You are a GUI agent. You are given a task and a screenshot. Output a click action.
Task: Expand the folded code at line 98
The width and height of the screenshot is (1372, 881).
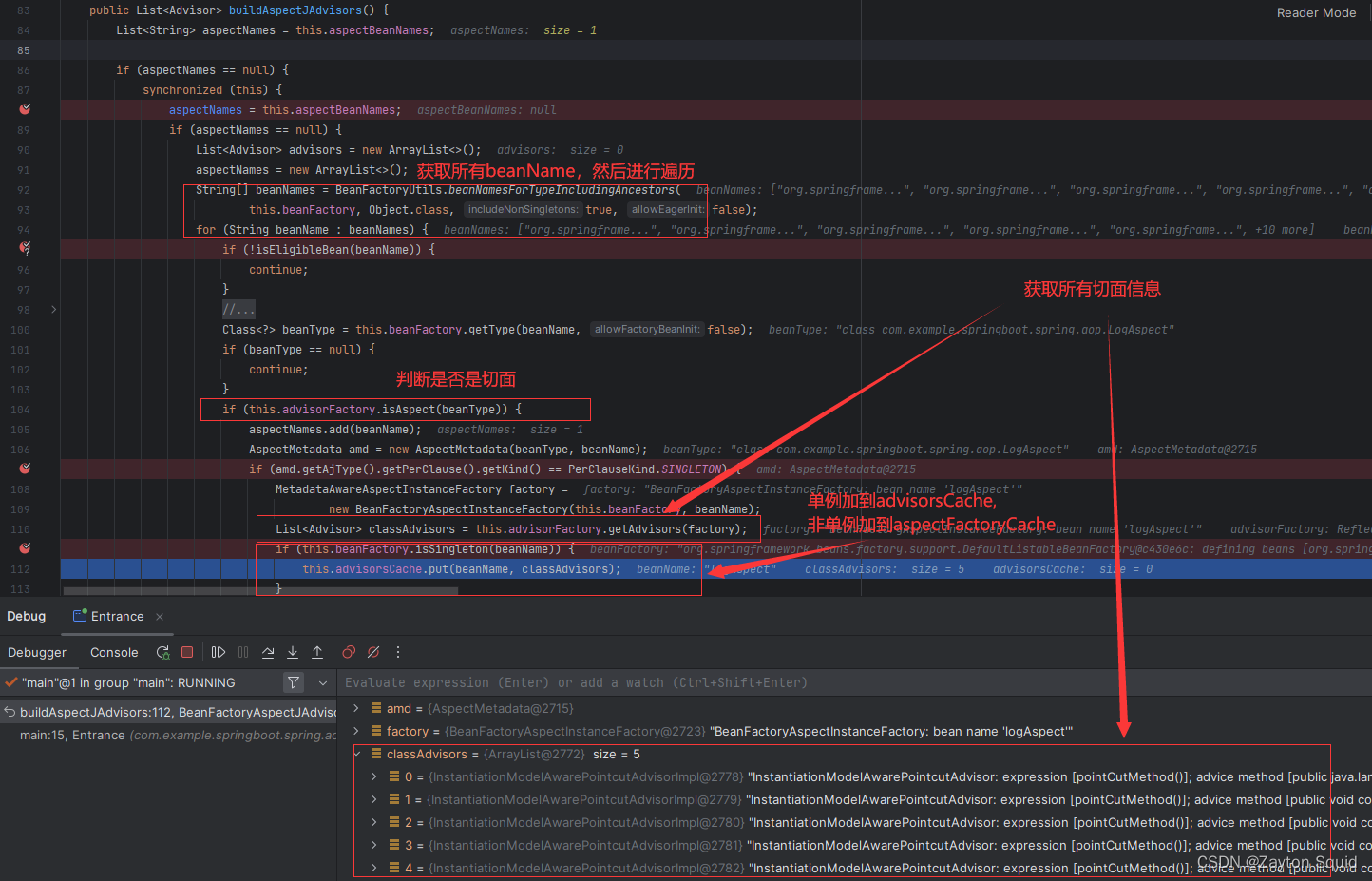click(53, 309)
